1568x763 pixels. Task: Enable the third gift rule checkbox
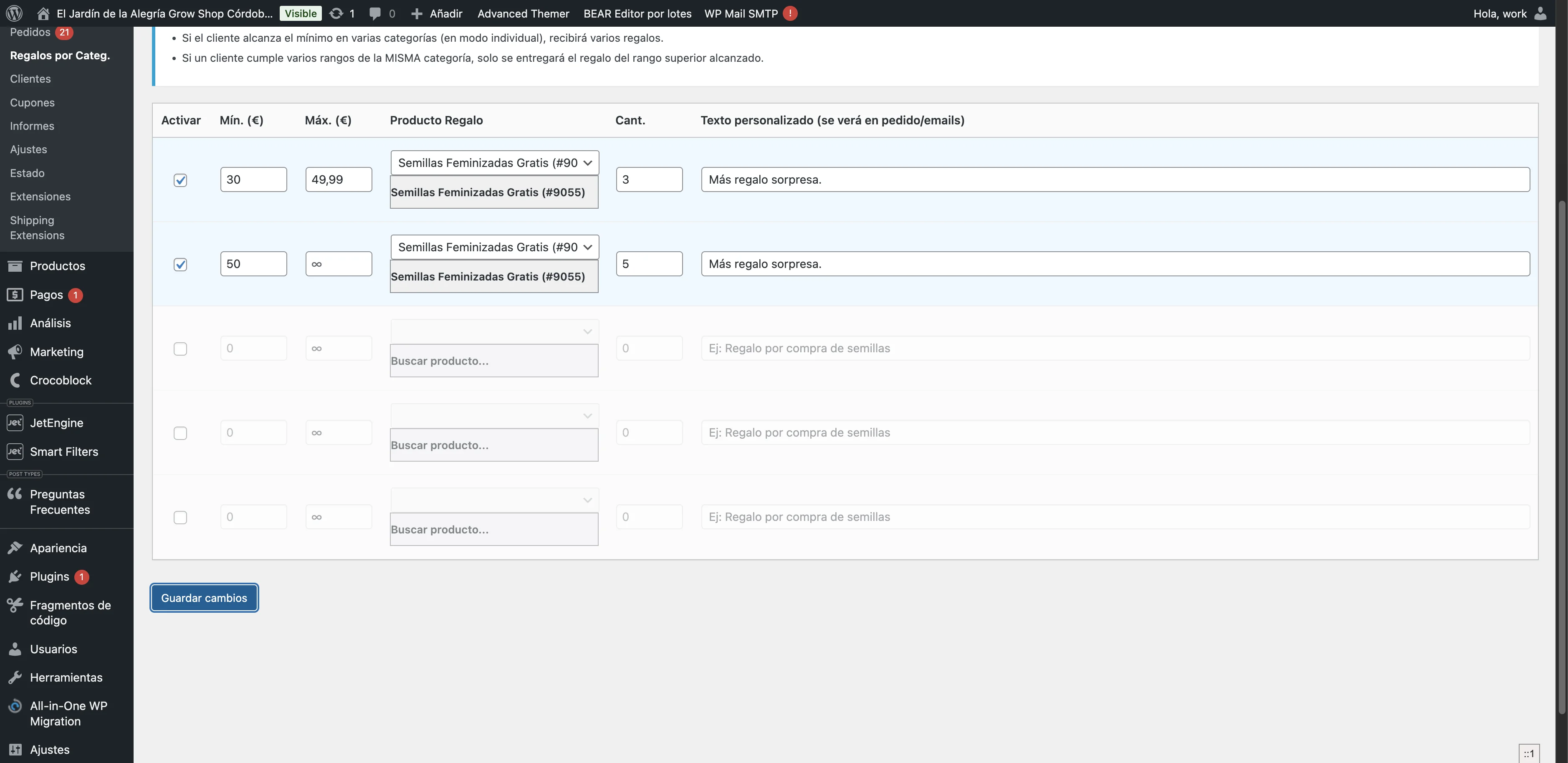coord(180,349)
